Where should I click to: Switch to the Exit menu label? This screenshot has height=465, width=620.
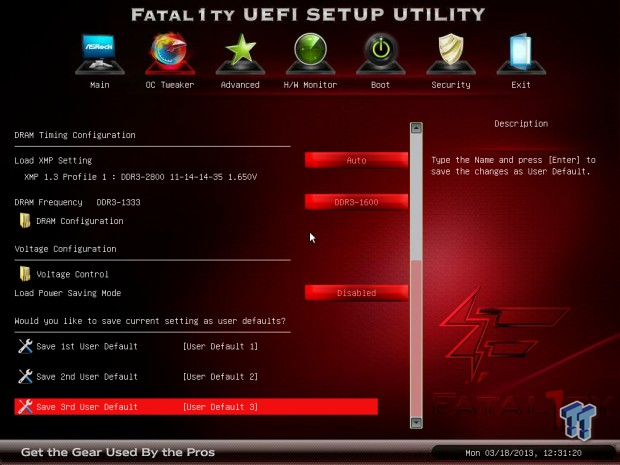pyautogui.click(x=521, y=85)
